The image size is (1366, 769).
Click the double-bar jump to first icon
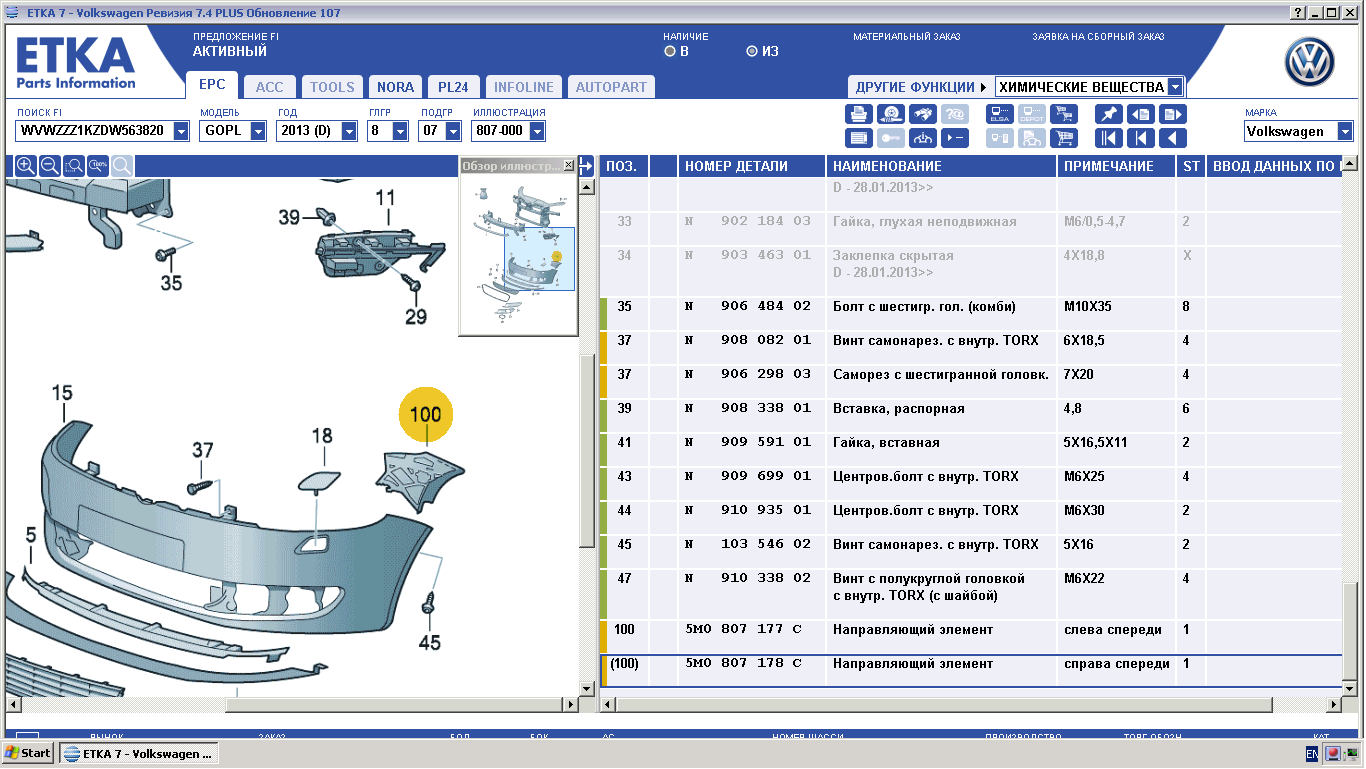pyautogui.click(x=1108, y=138)
